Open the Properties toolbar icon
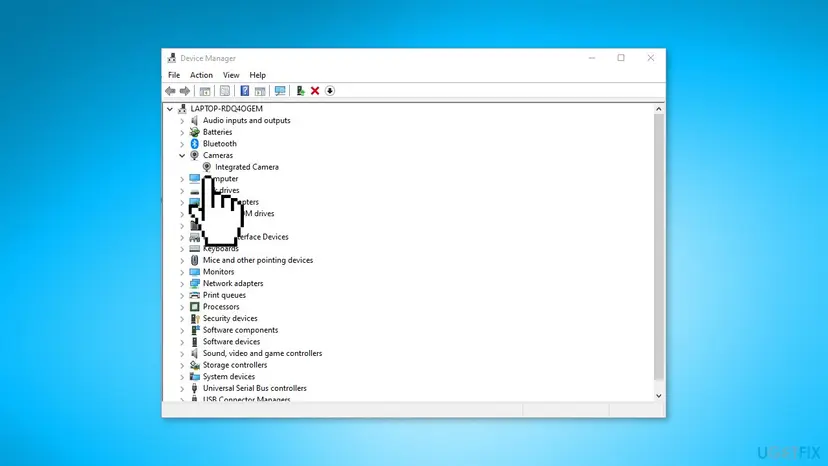This screenshot has width=828, height=466. pyautogui.click(x=225, y=91)
